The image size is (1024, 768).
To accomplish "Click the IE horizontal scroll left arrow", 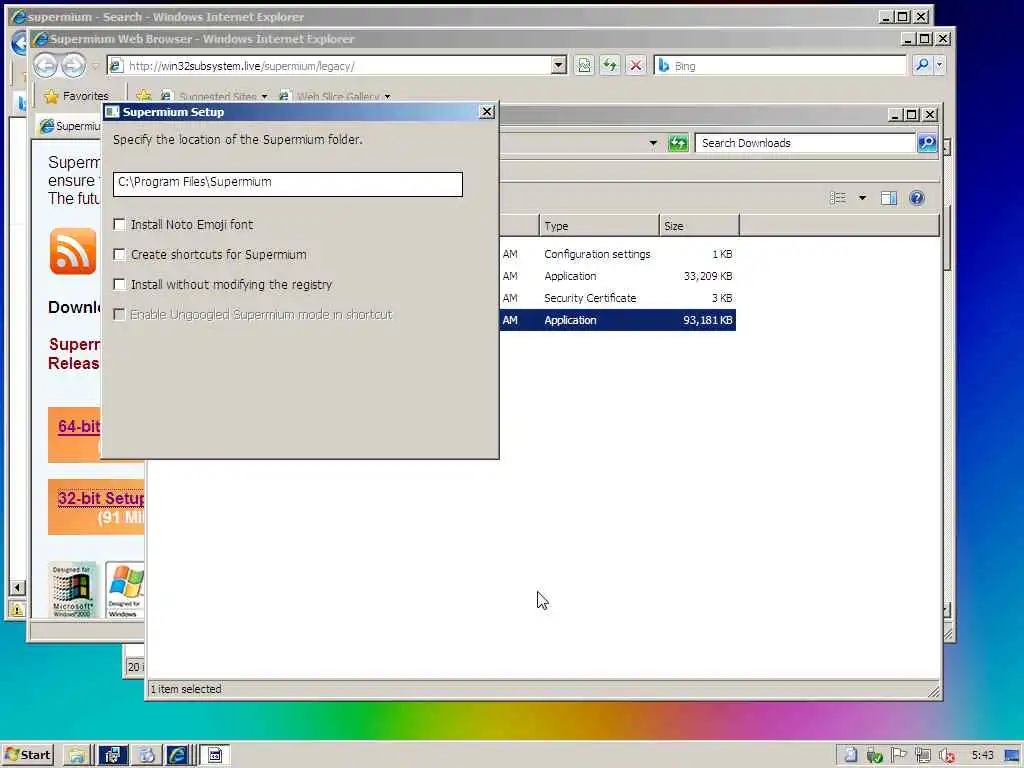I will pos(18,588).
